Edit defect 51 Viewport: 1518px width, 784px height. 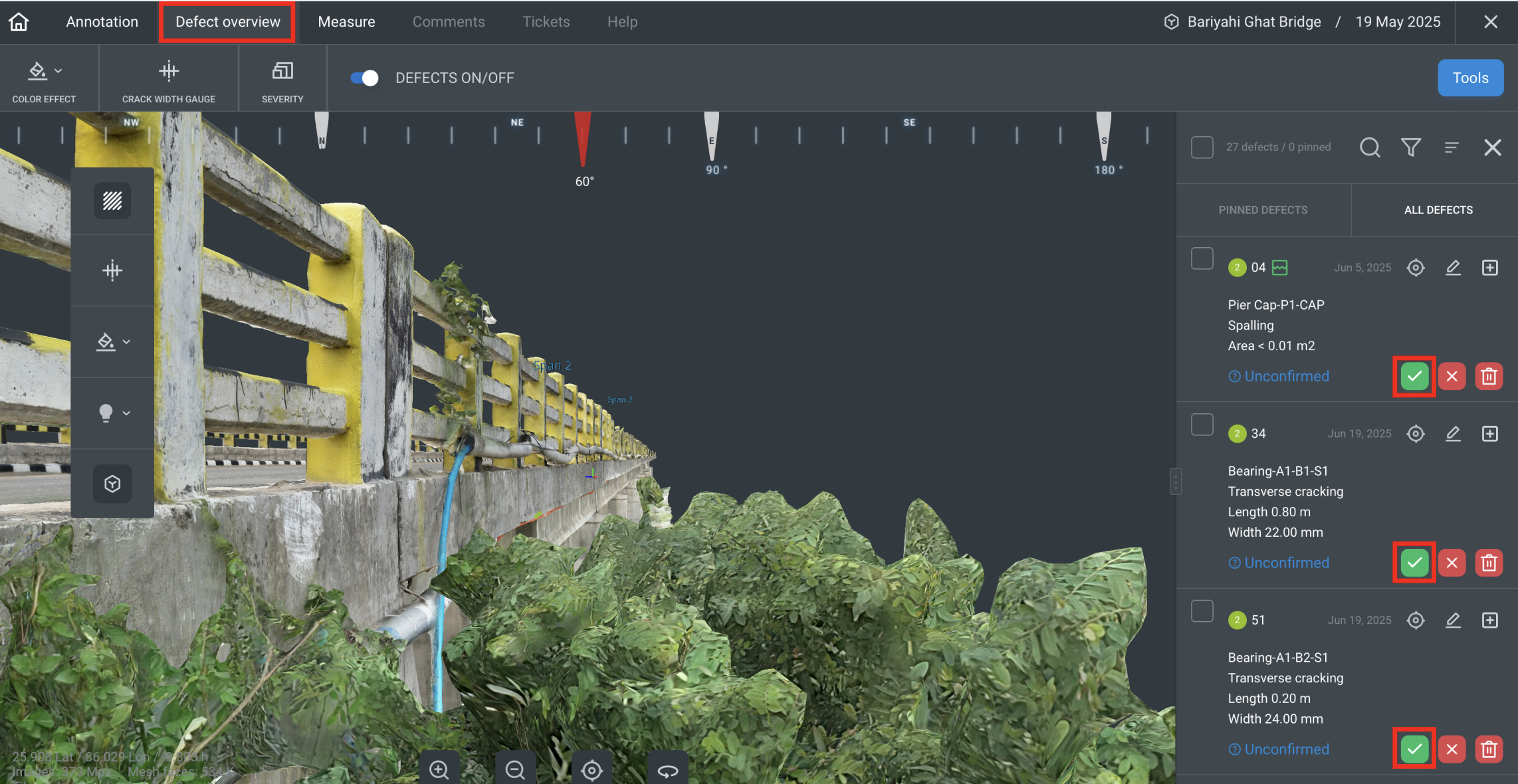click(x=1453, y=620)
